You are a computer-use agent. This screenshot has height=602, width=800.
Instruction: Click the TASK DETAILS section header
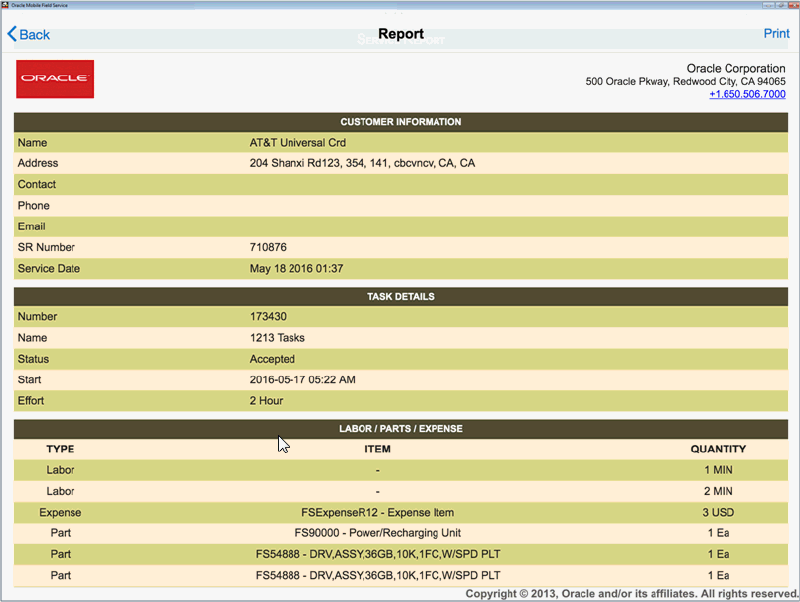pos(401,296)
